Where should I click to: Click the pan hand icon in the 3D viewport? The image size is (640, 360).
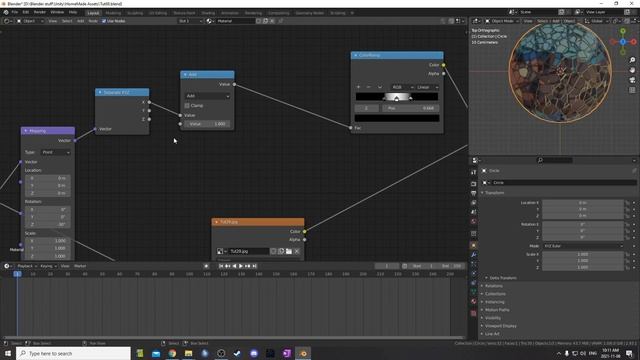pyautogui.click(x=632, y=70)
